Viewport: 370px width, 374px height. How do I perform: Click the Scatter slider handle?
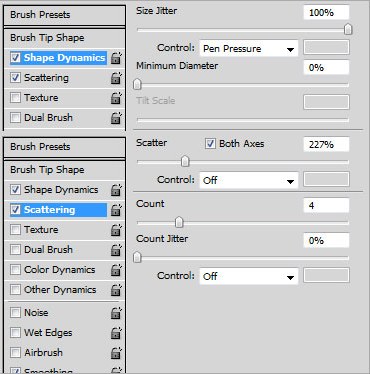[x=185, y=161]
